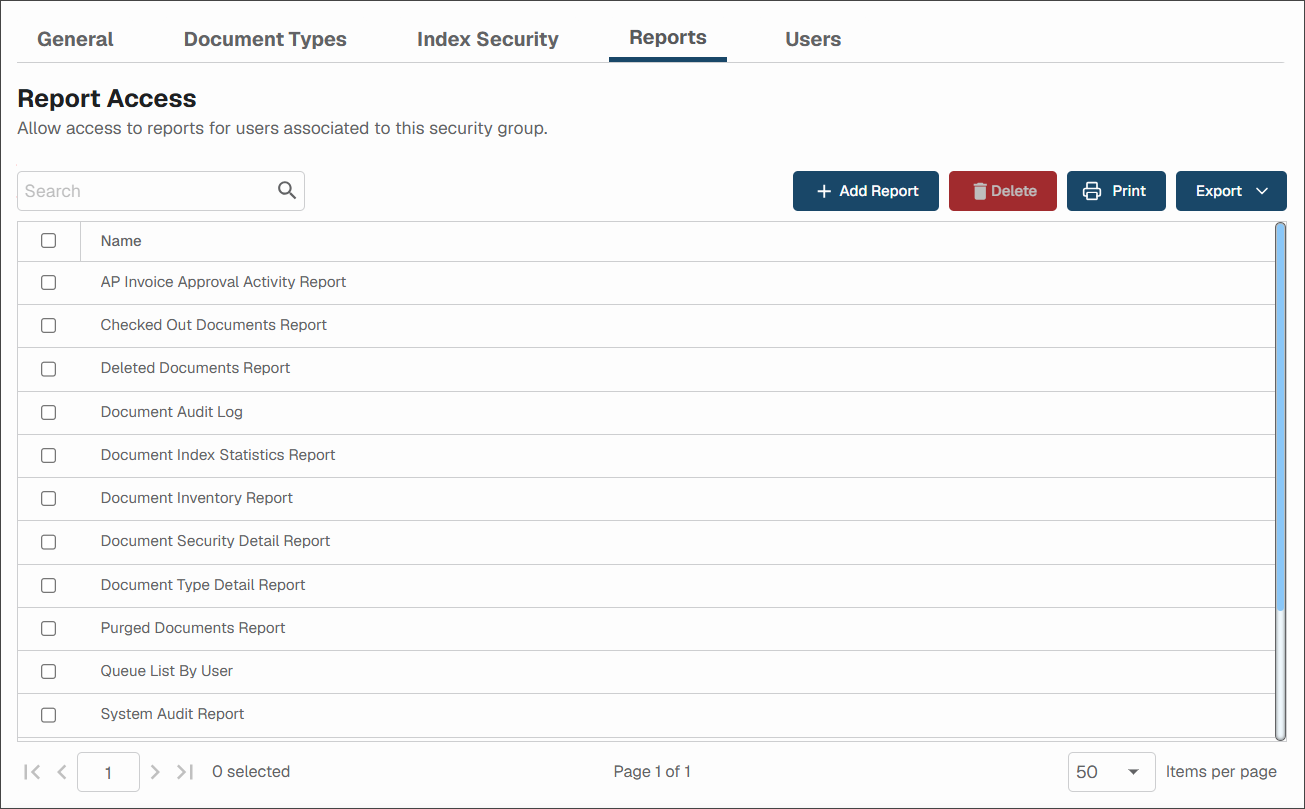Click the Print button
The height and width of the screenshot is (809, 1305).
coord(1116,191)
